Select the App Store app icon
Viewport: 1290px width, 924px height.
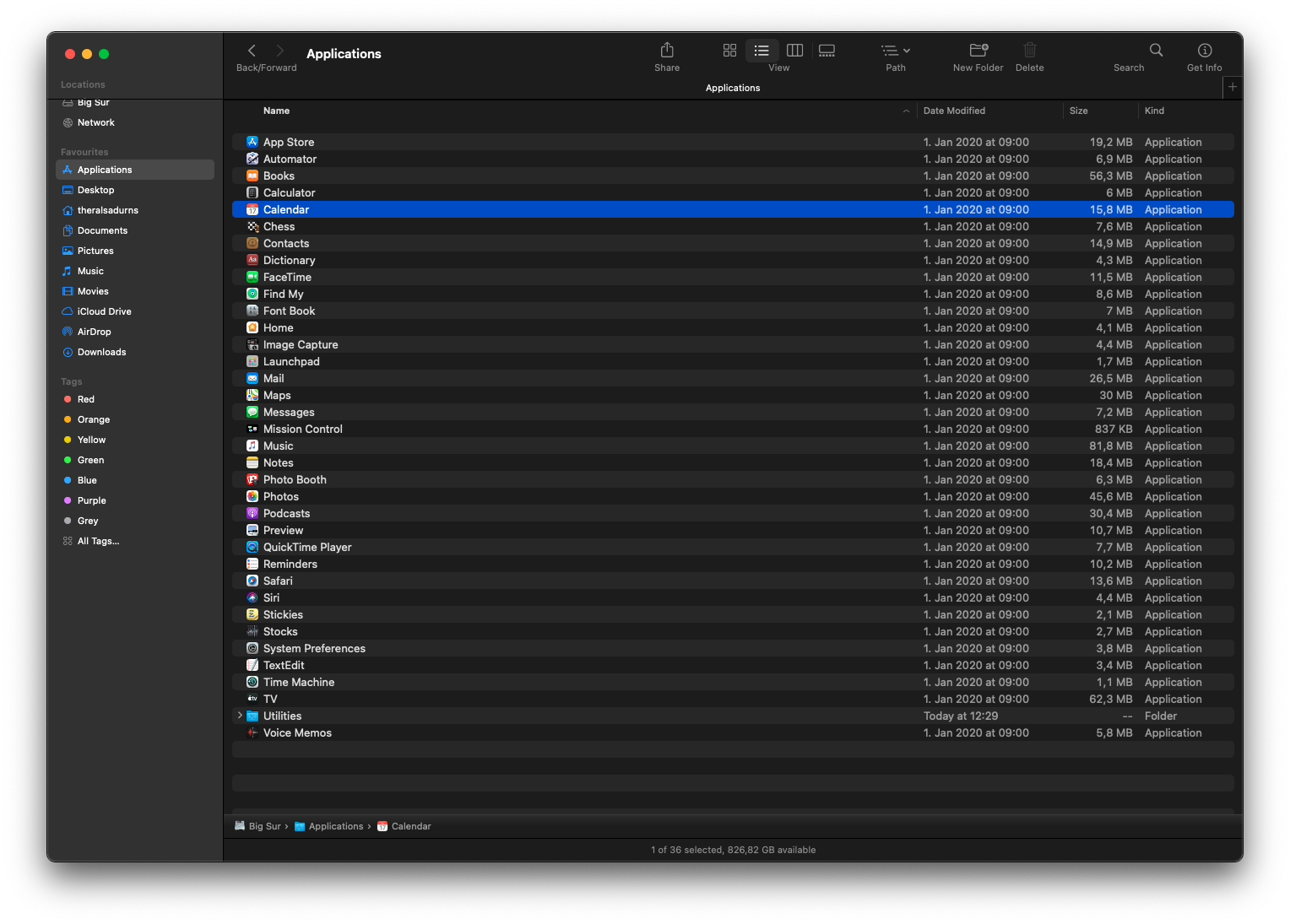[x=252, y=142]
